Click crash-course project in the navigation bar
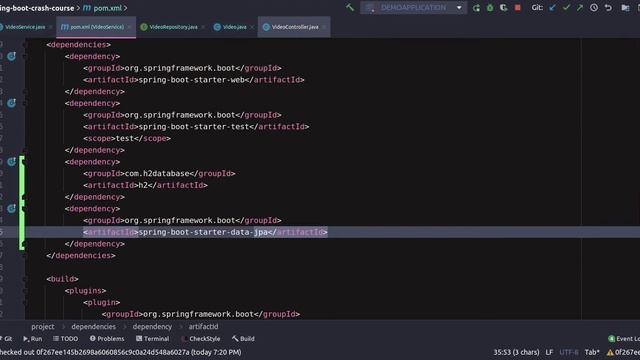The width and height of the screenshot is (640, 360). pos(37,8)
